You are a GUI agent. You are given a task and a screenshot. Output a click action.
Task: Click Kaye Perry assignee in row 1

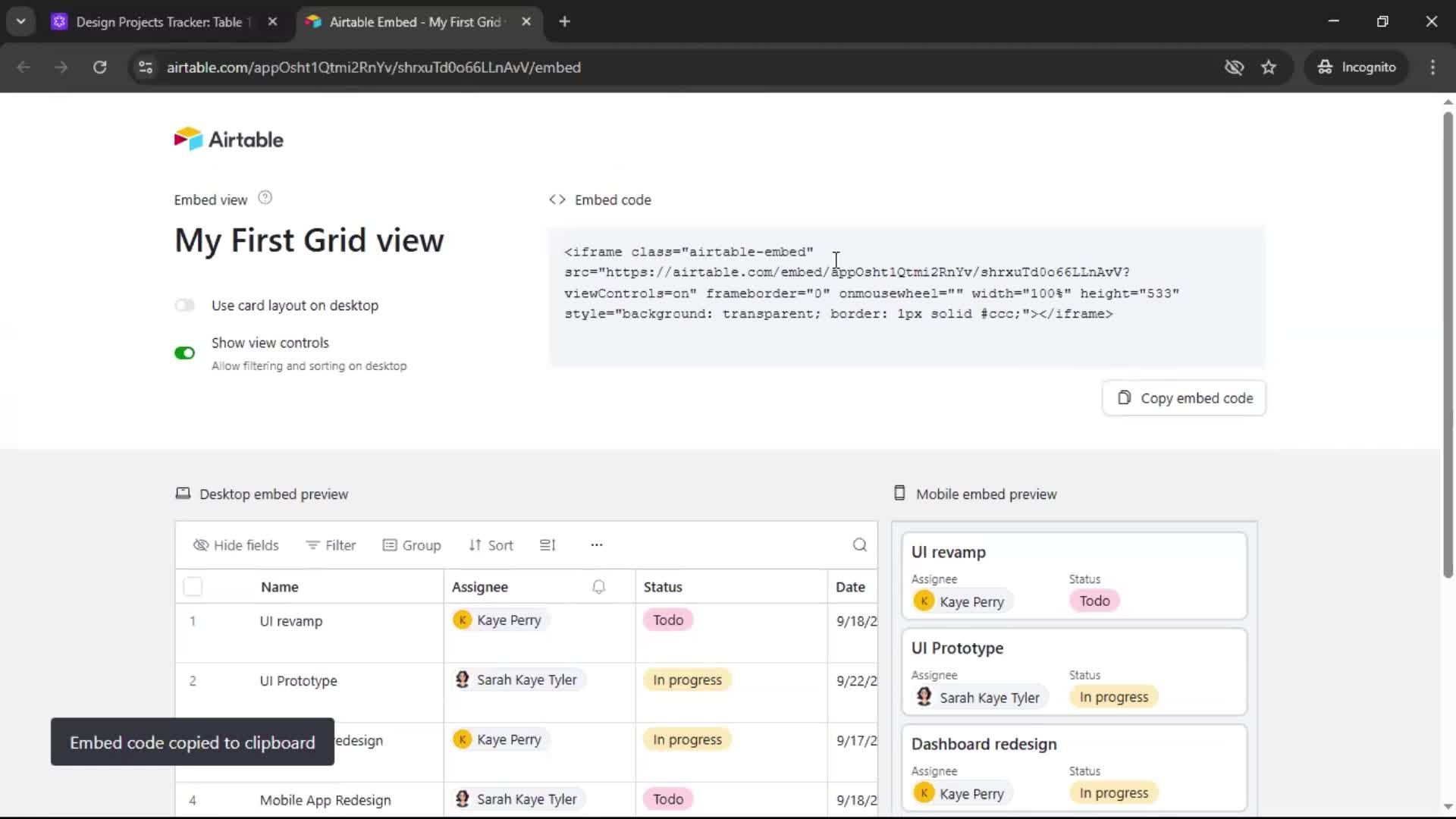point(500,620)
